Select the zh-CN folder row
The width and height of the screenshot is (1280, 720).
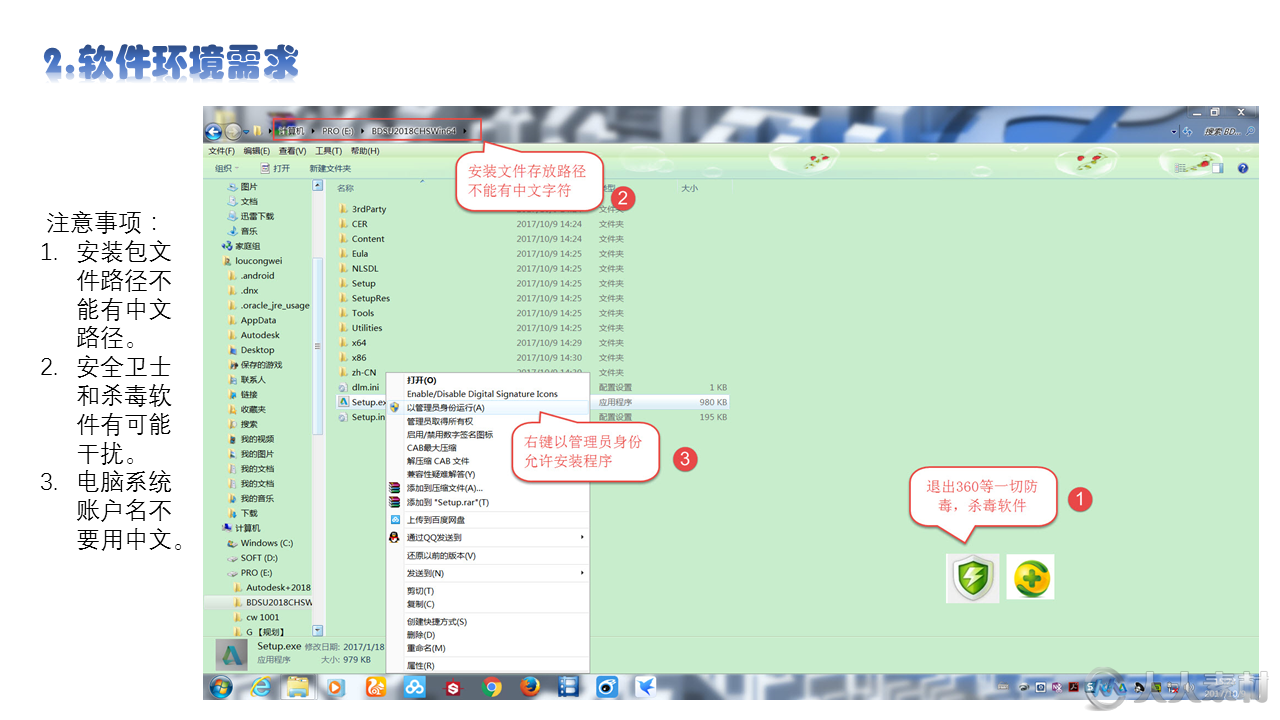click(x=533, y=372)
